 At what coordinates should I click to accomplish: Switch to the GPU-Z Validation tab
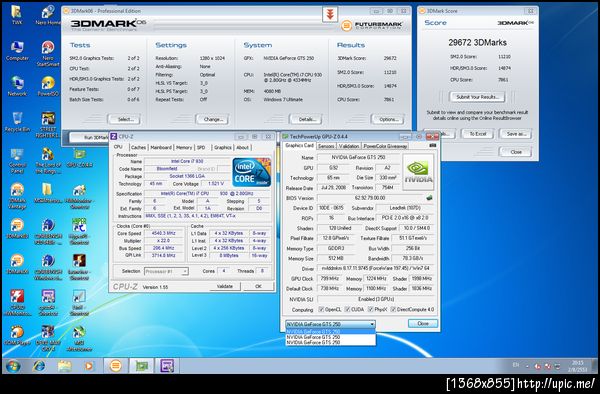349,146
